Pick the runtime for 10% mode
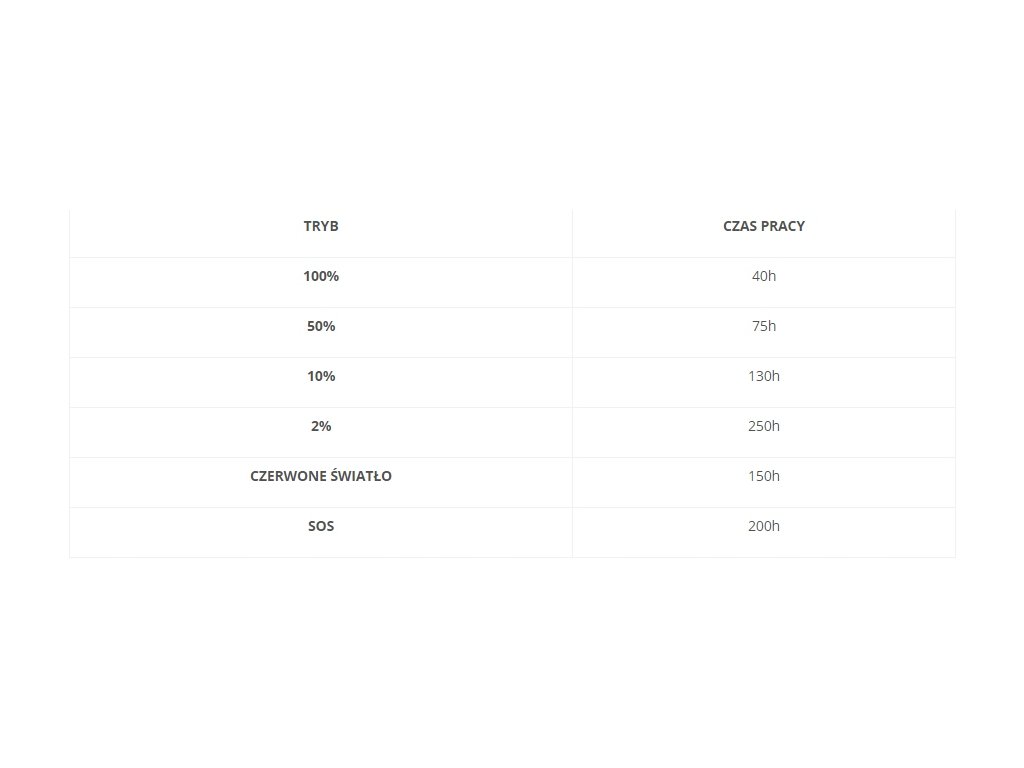The height and width of the screenshot is (768, 1024). 763,376
